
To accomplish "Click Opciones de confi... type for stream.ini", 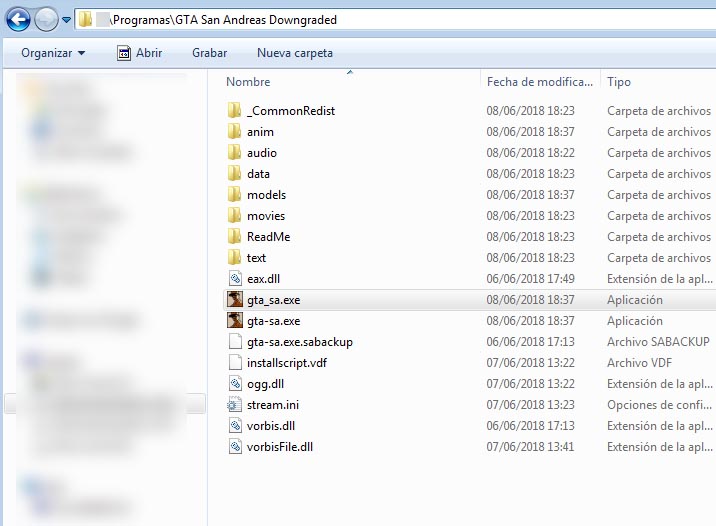I will coord(659,405).
